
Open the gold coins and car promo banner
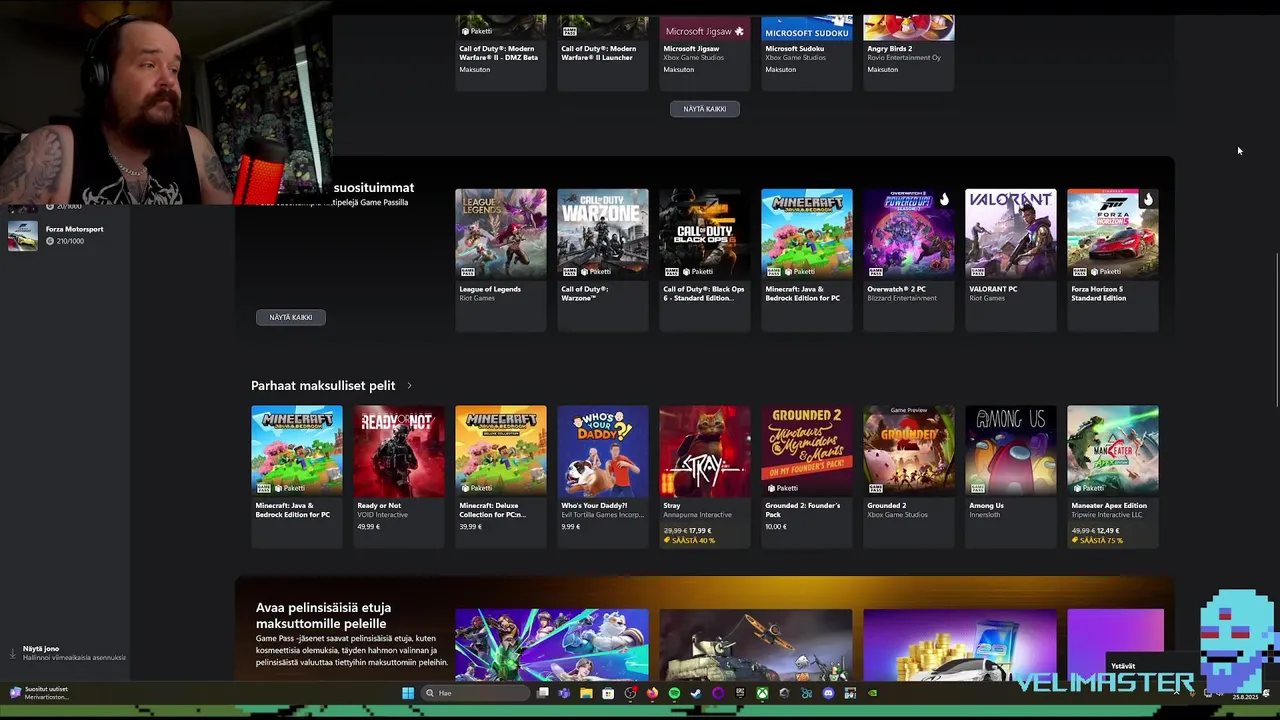960,645
